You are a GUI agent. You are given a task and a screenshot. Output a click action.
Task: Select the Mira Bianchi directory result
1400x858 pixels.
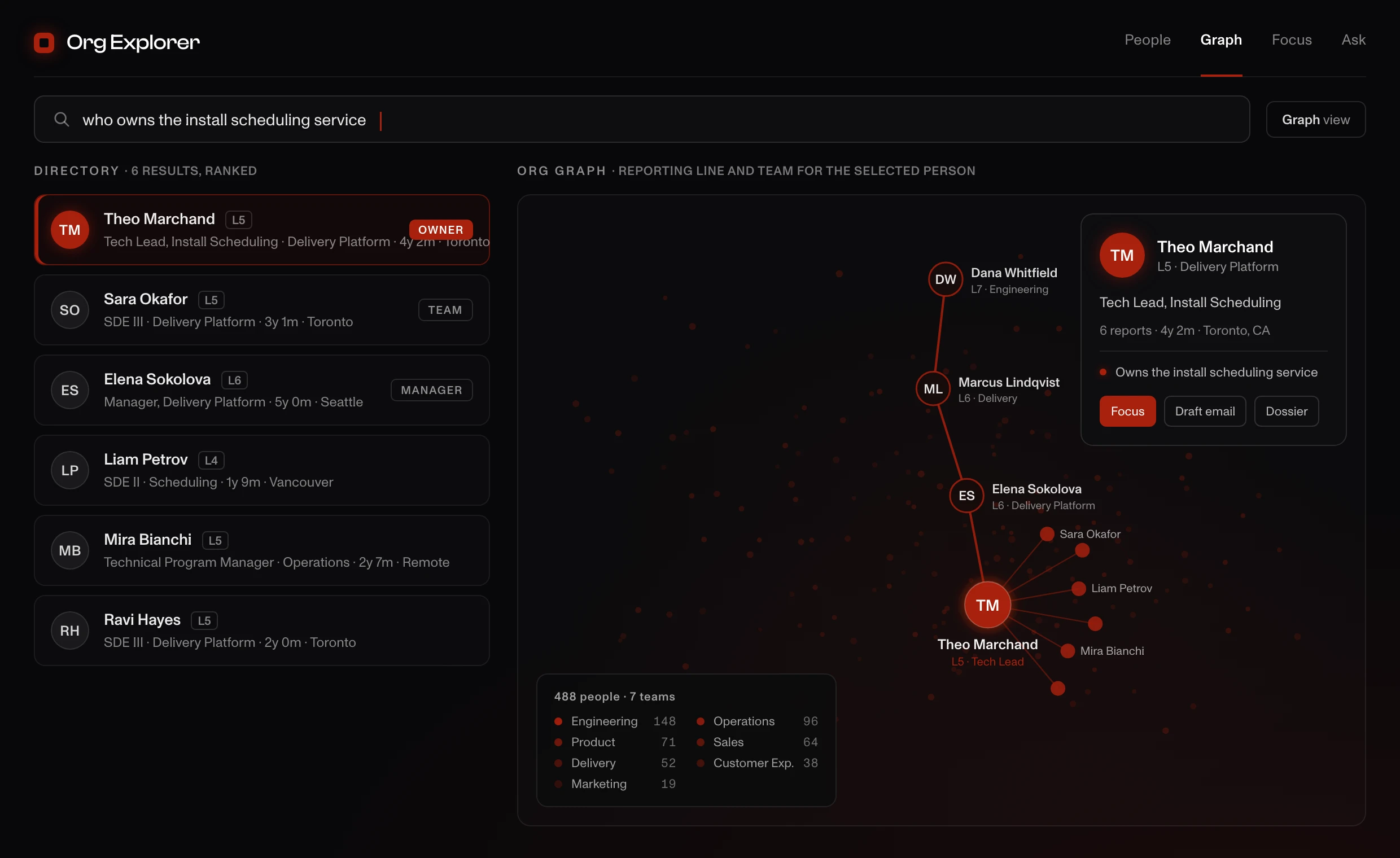[x=261, y=550]
